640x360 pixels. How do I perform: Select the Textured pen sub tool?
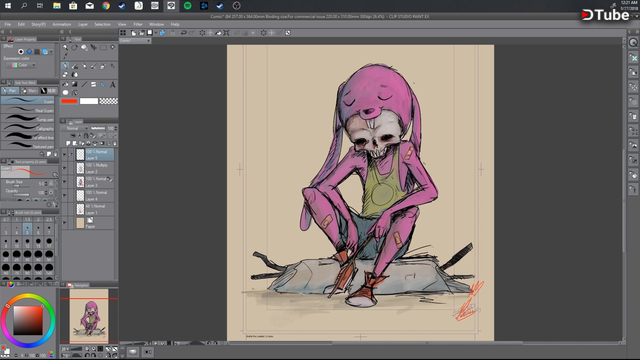coord(28,145)
